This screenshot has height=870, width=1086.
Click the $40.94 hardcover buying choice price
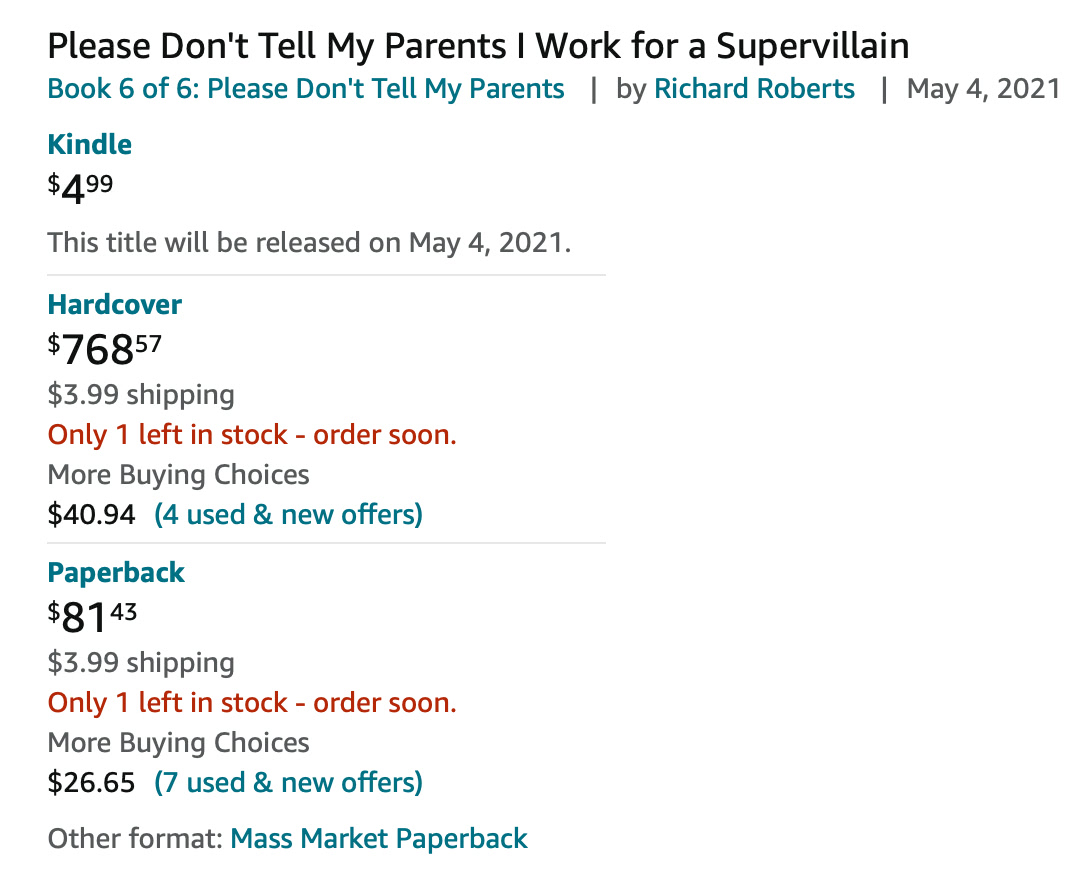pyautogui.click(x=91, y=515)
